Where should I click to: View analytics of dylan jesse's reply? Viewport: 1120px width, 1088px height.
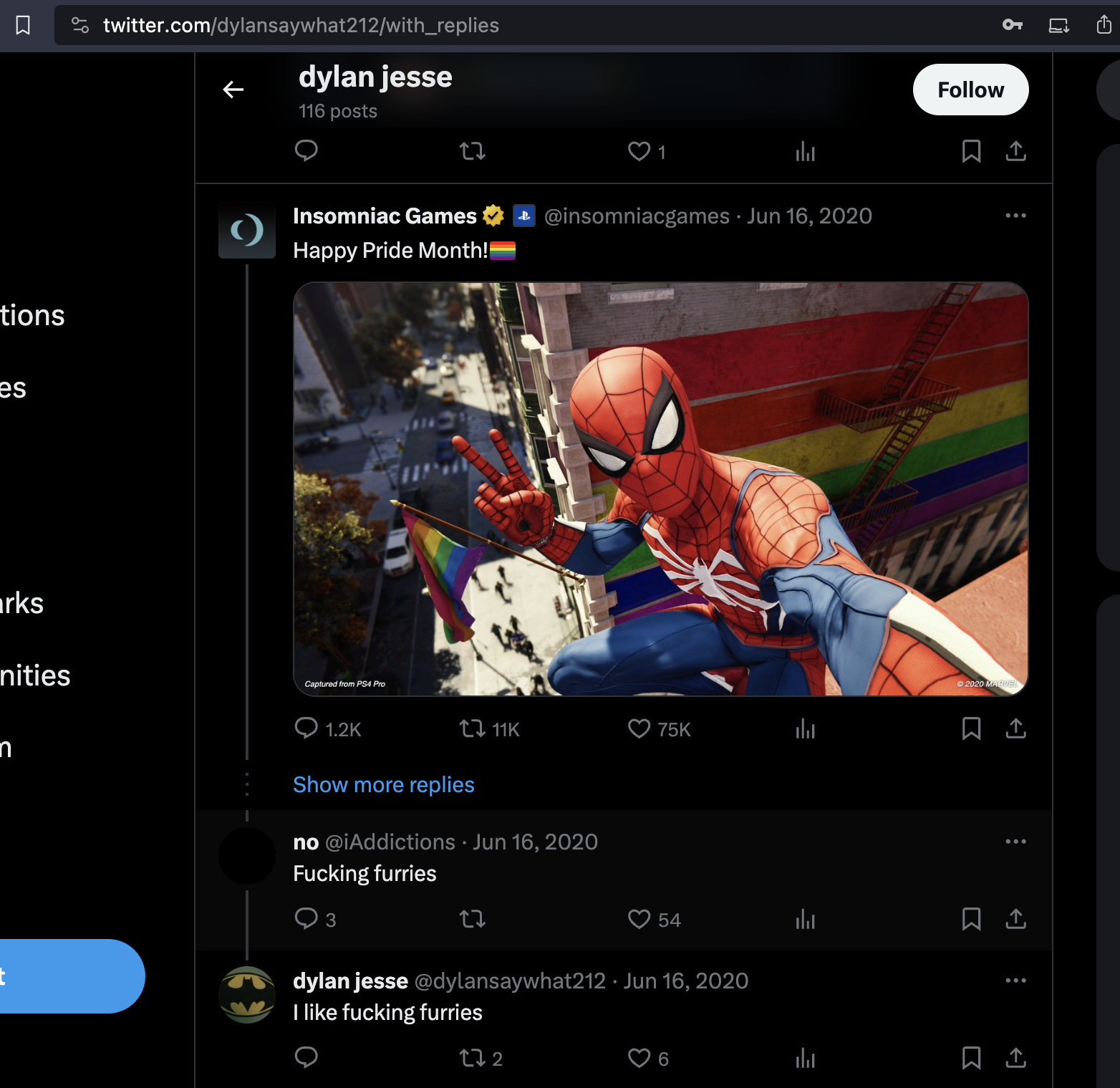(x=806, y=1058)
